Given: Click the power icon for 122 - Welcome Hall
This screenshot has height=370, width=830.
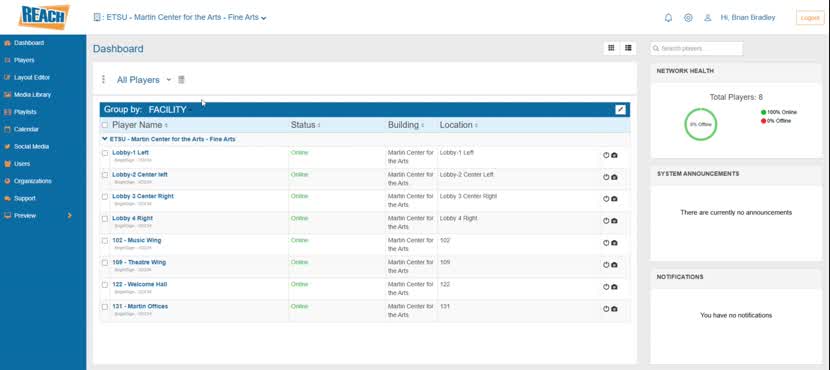Looking at the screenshot, I should tap(606, 287).
